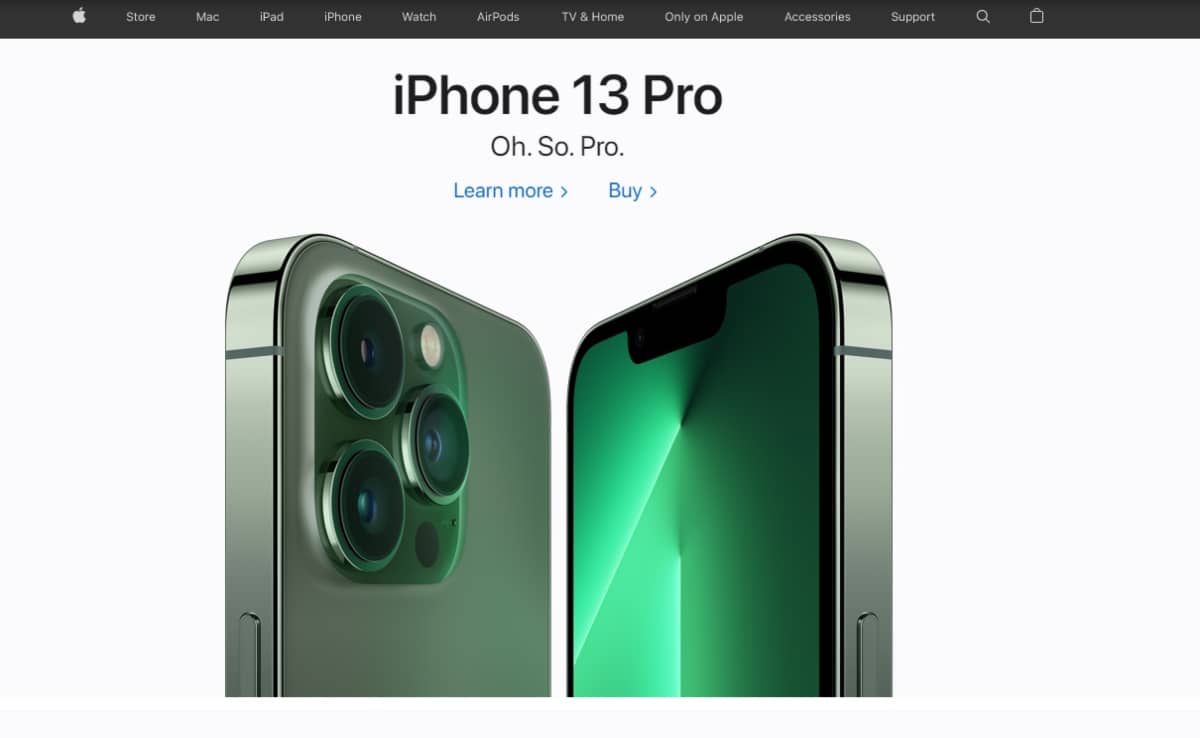This screenshot has width=1200, height=738.
Task: Open the Store menu
Action: click(141, 17)
